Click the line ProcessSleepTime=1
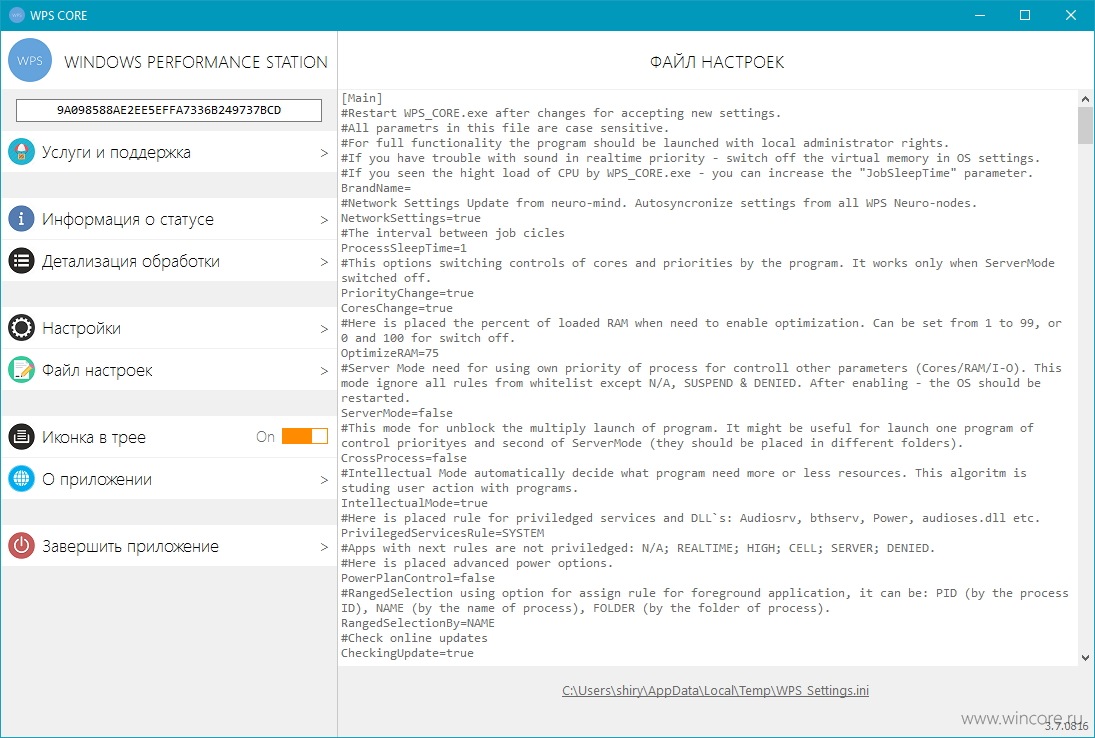Screen dimensions: 1095x738 click(404, 248)
